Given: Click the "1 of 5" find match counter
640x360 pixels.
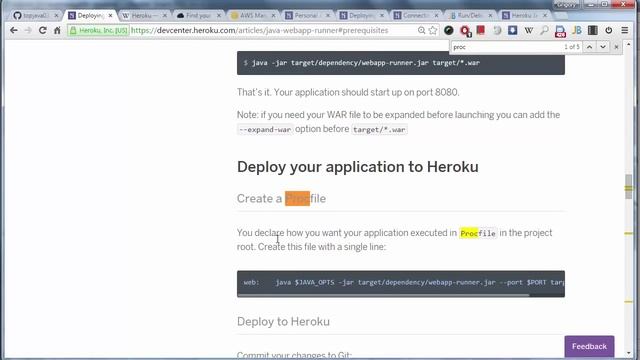Looking at the screenshot, I should coord(571,47).
